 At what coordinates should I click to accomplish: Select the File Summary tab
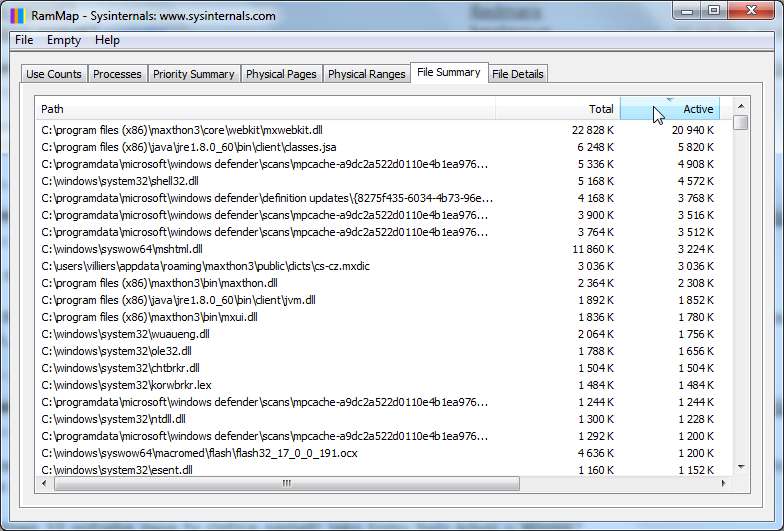coord(448,72)
